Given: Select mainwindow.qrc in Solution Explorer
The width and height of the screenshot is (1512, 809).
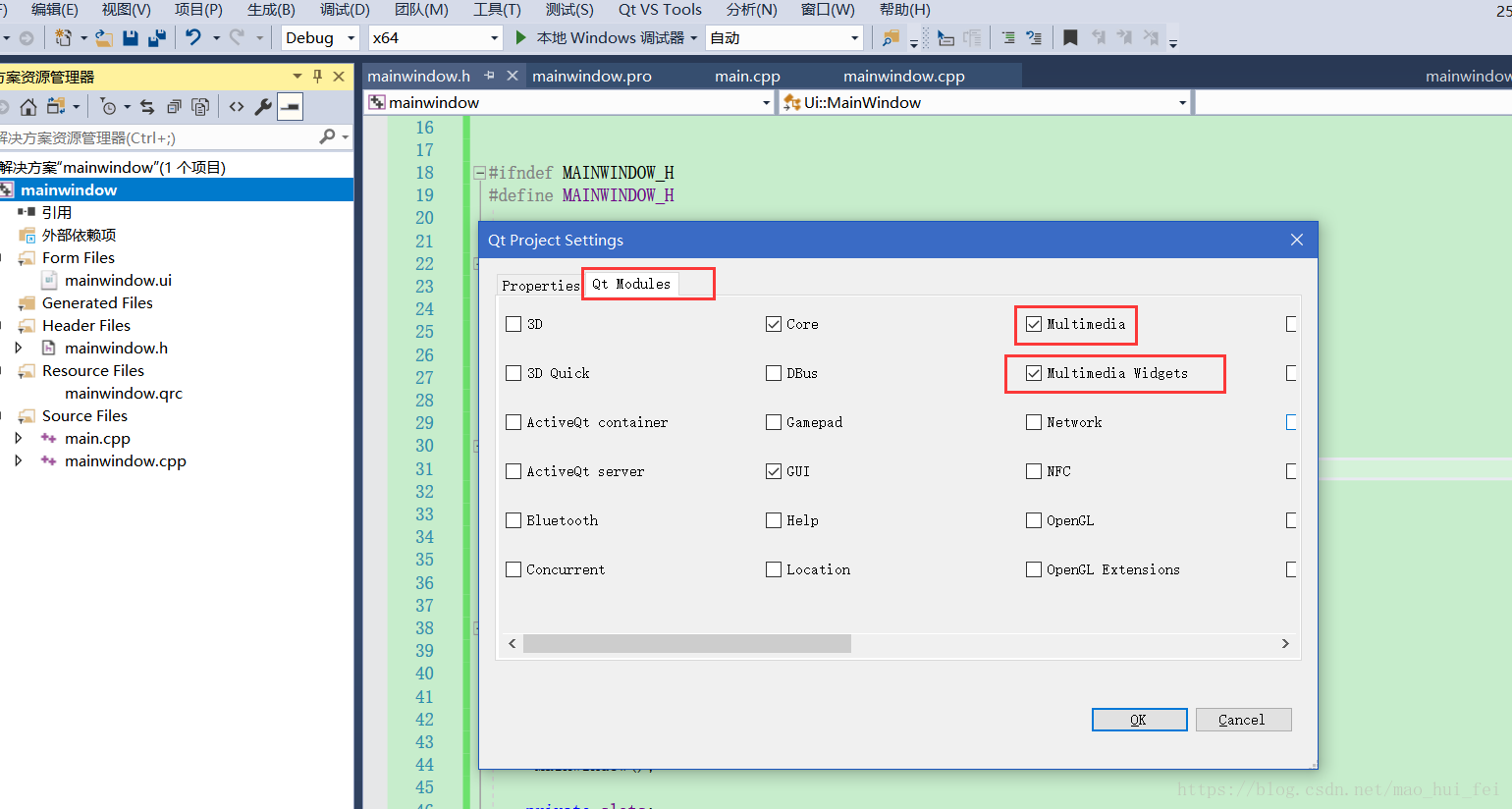Looking at the screenshot, I should click(124, 393).
